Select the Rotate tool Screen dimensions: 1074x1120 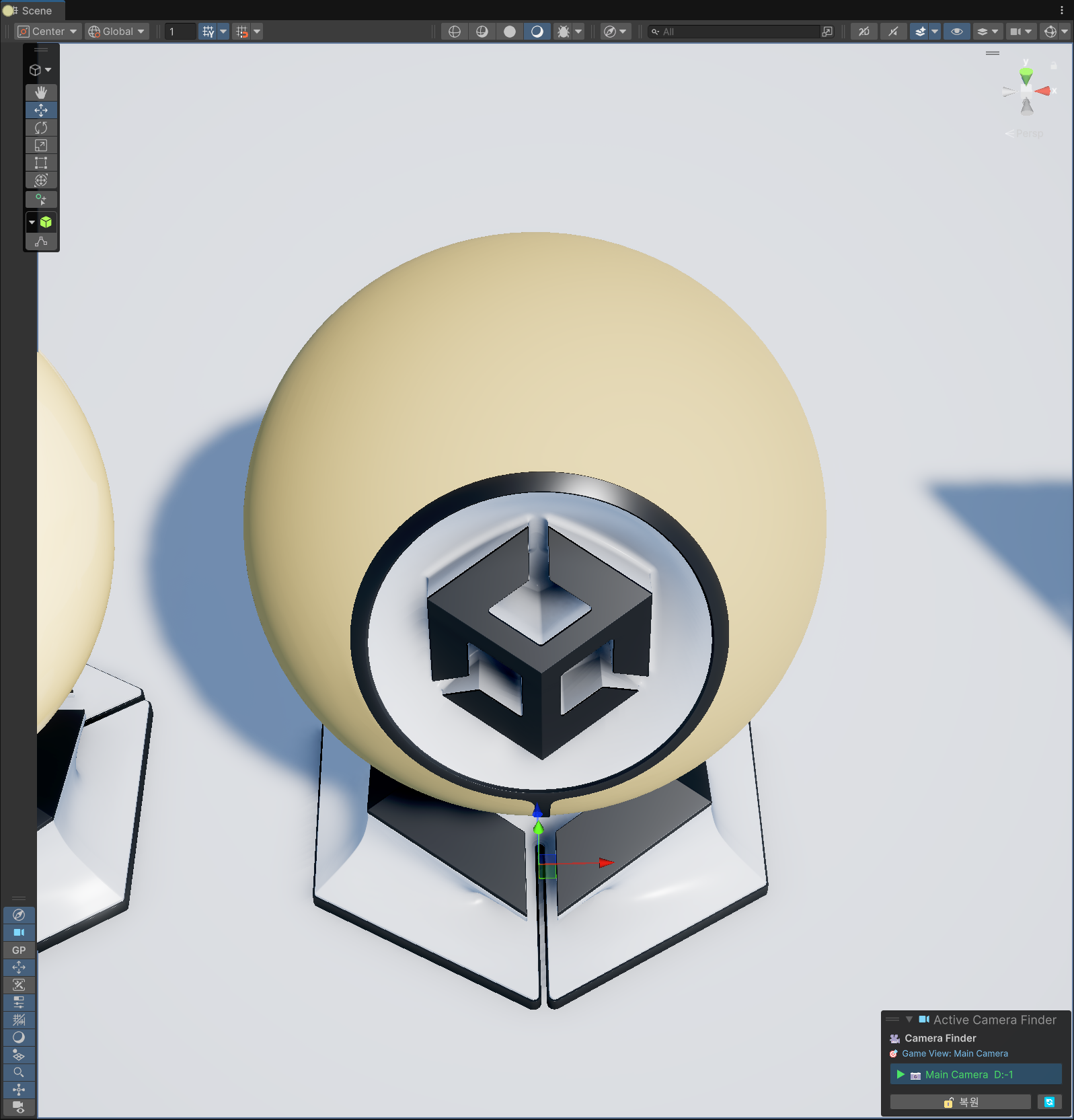(41, 127)
